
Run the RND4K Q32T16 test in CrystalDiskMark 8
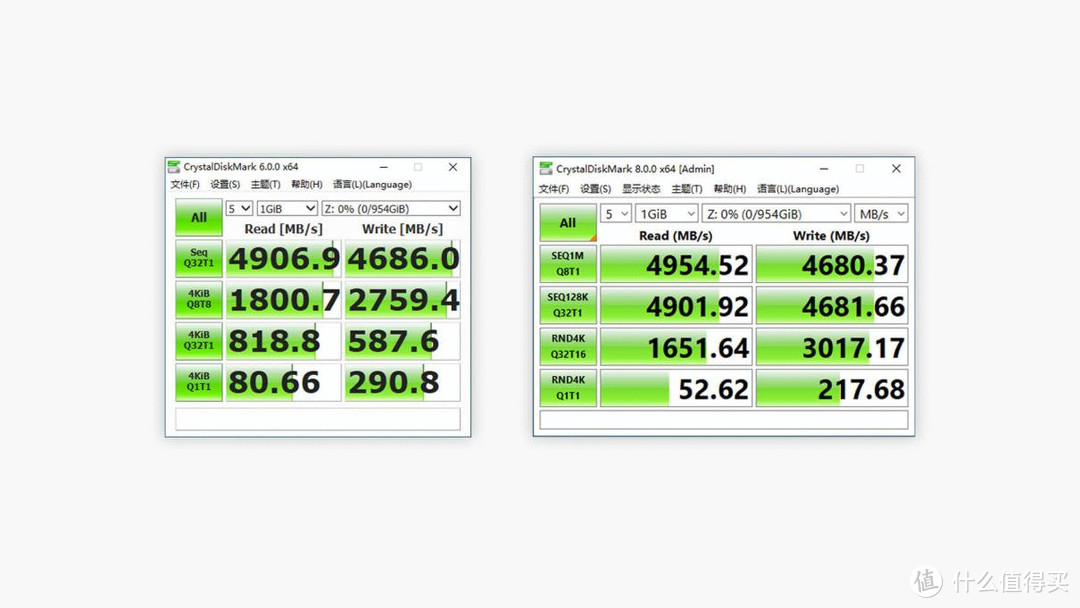tap(568, 346)
